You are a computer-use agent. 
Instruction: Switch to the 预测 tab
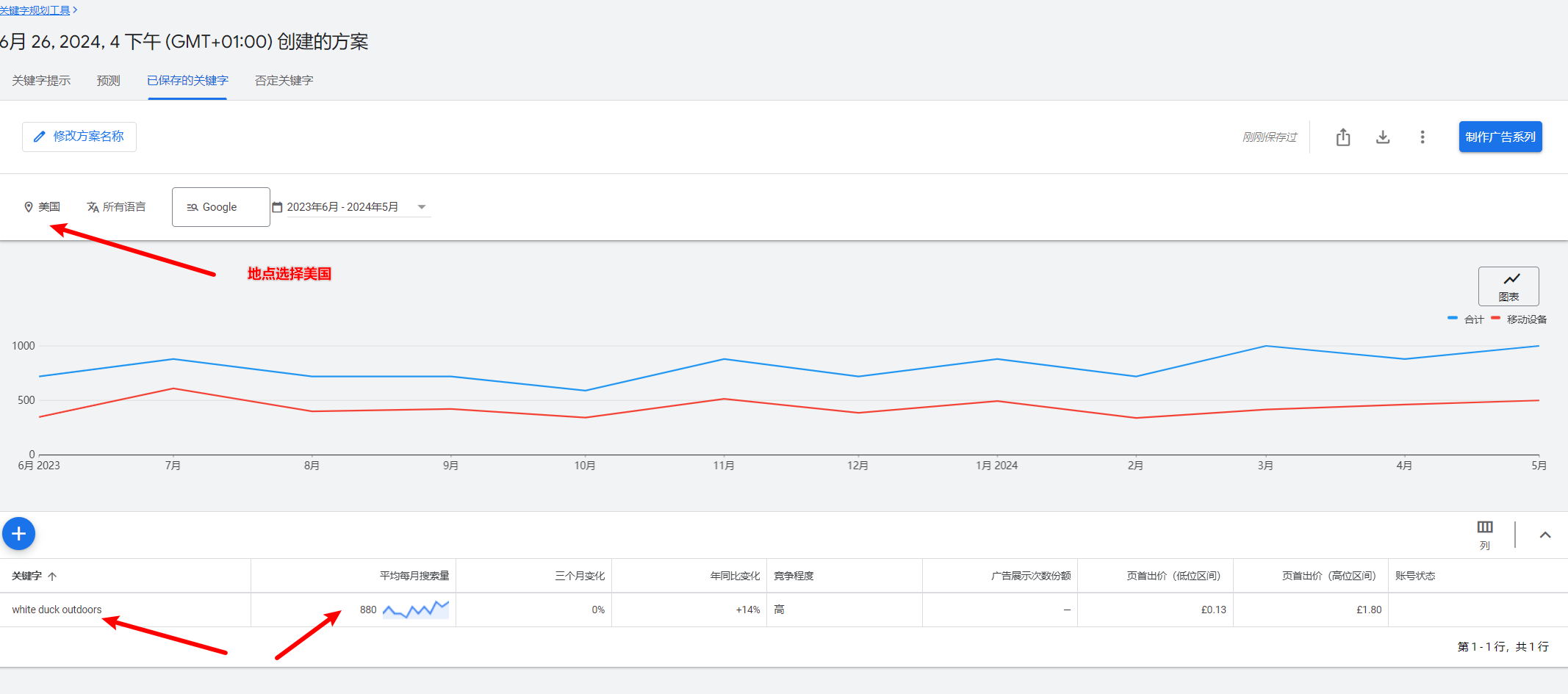tap(108, 81)
